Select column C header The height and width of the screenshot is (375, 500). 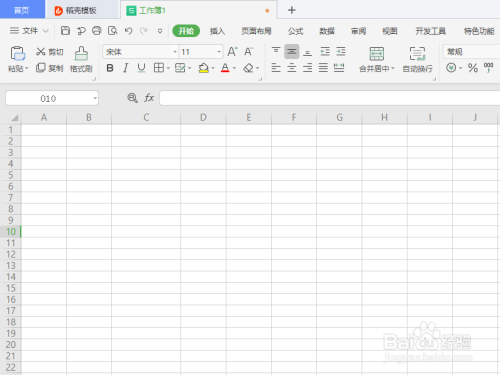(146, 117)
